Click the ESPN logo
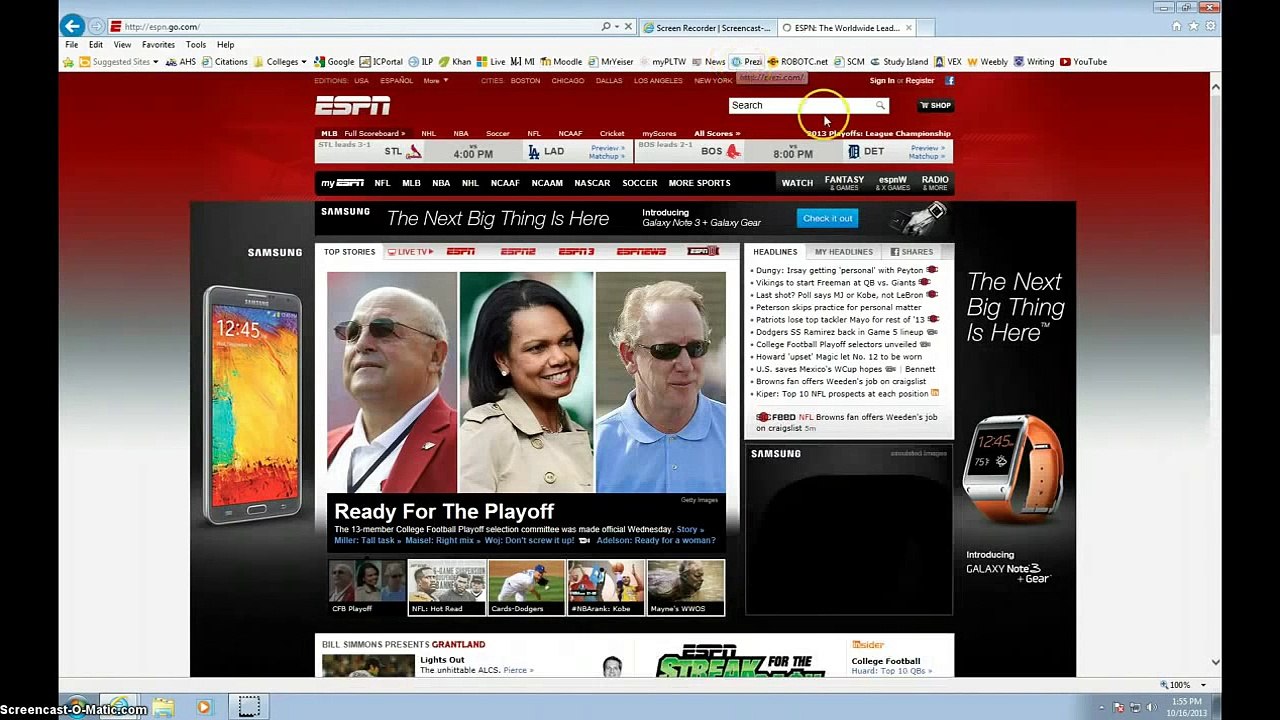 pos(352,105)
